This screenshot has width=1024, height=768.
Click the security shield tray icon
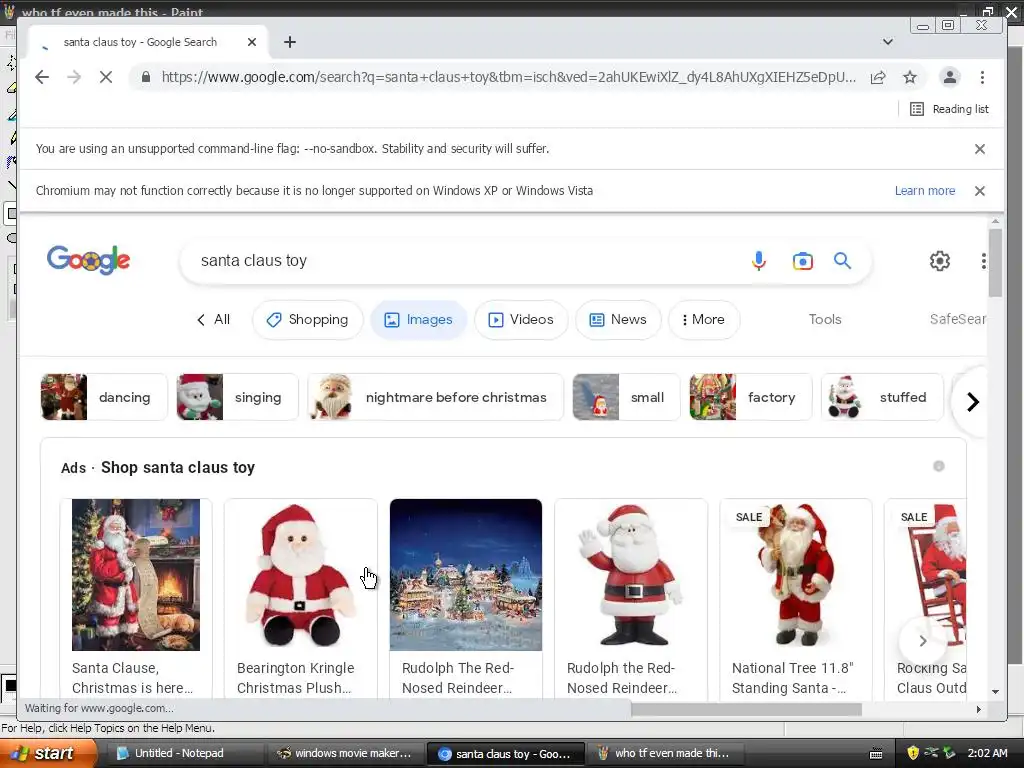click(x=912, y=754)
